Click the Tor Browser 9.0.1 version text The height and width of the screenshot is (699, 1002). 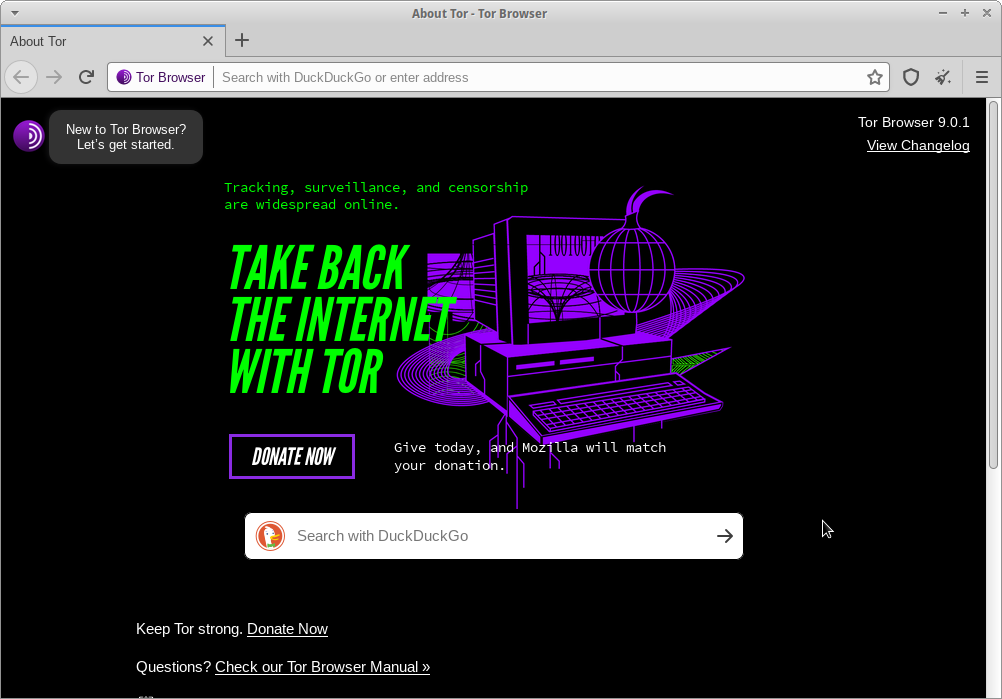click(913, 122)
